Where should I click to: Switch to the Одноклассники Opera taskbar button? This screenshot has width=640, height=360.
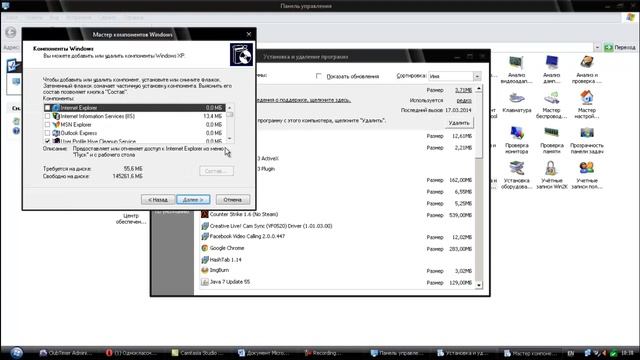pos(132,353)
